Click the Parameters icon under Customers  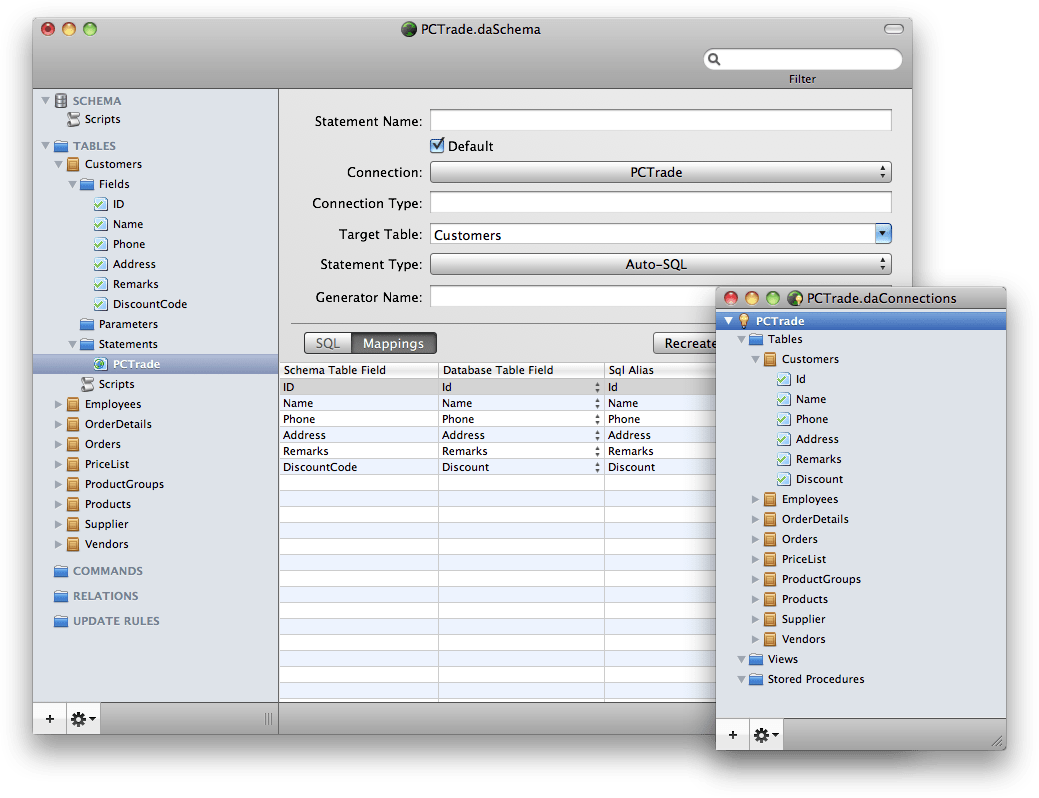(x=88, y=324)
